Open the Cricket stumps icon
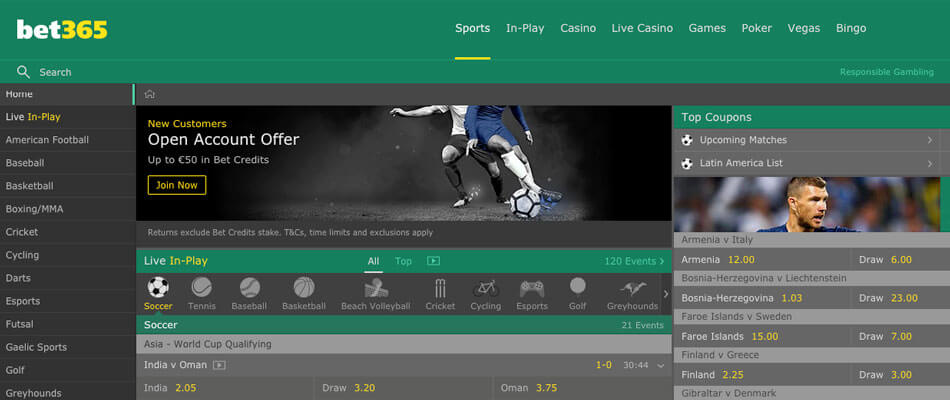950x400 pixels. pos(440,288)
